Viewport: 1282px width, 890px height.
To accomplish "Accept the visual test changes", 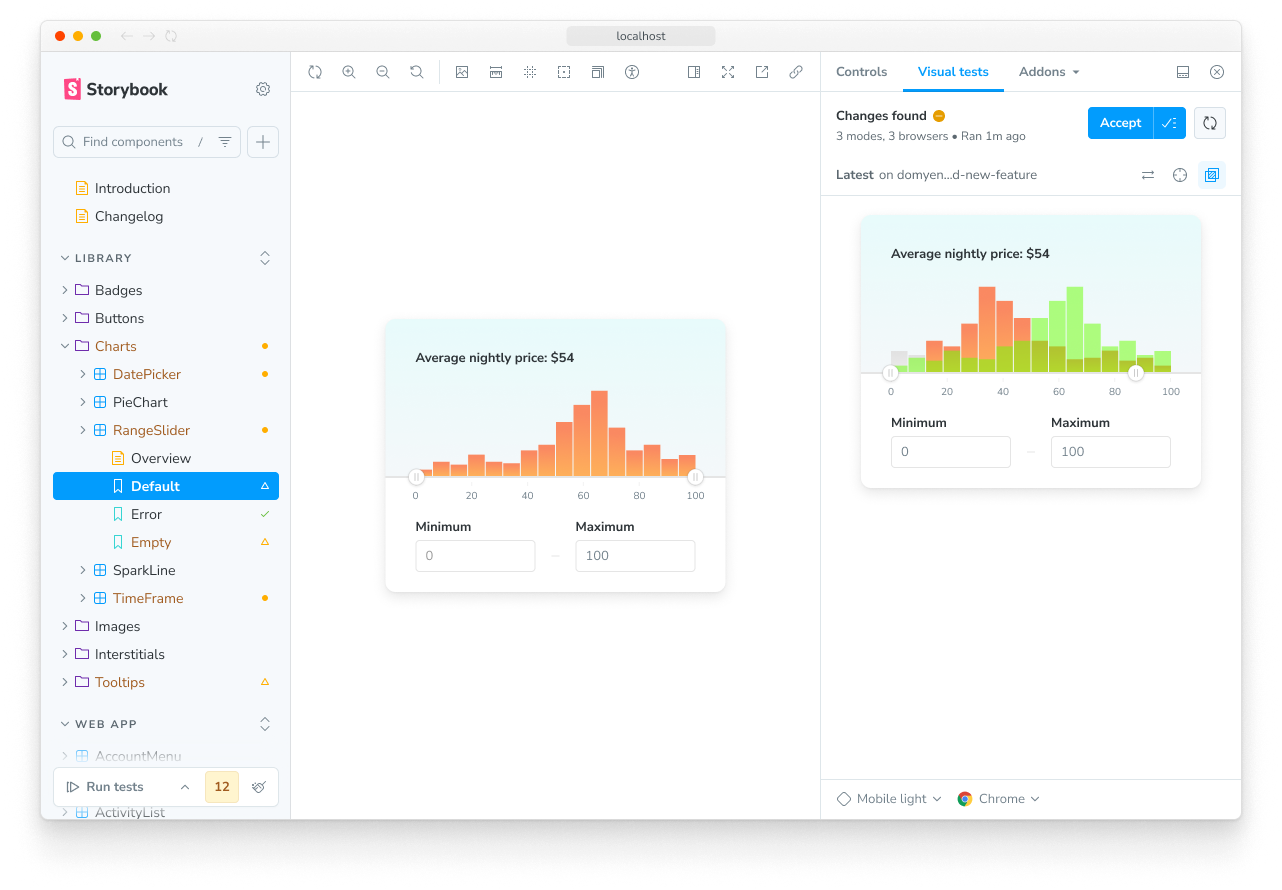I will (1120, 122).
